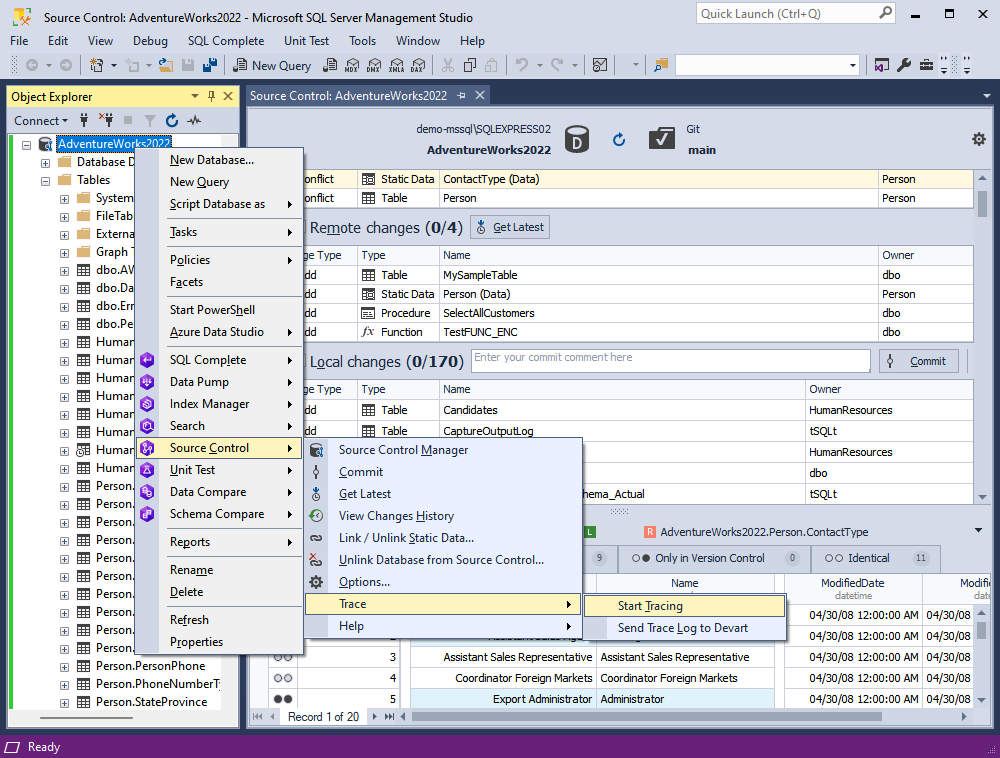Image resolution: width=1000 pixels, height=758 pixels.
Task: Collapse the AdventureWorks2022 tree node
Action: 26,145
